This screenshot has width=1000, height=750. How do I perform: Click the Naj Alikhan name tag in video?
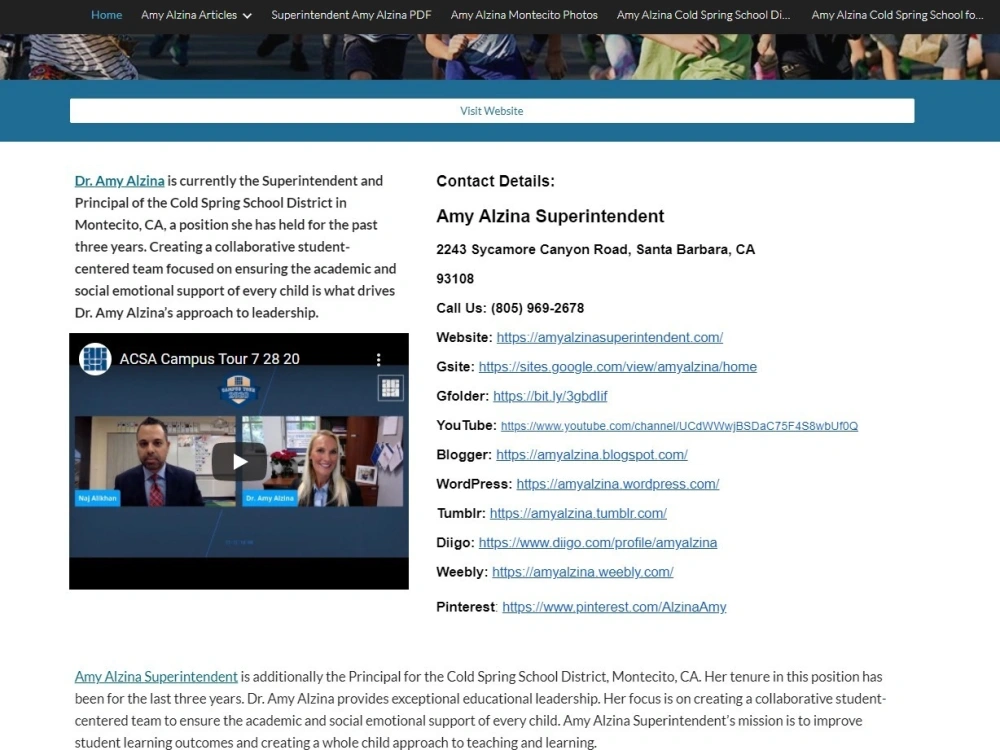pyautogui.click(x=98, y=498)
